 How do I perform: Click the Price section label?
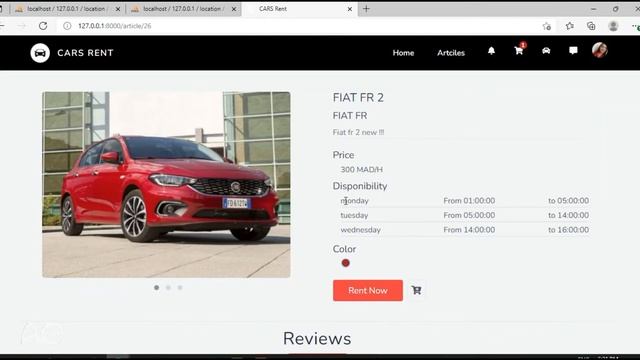pyautogui.click(x=343, y=155)
